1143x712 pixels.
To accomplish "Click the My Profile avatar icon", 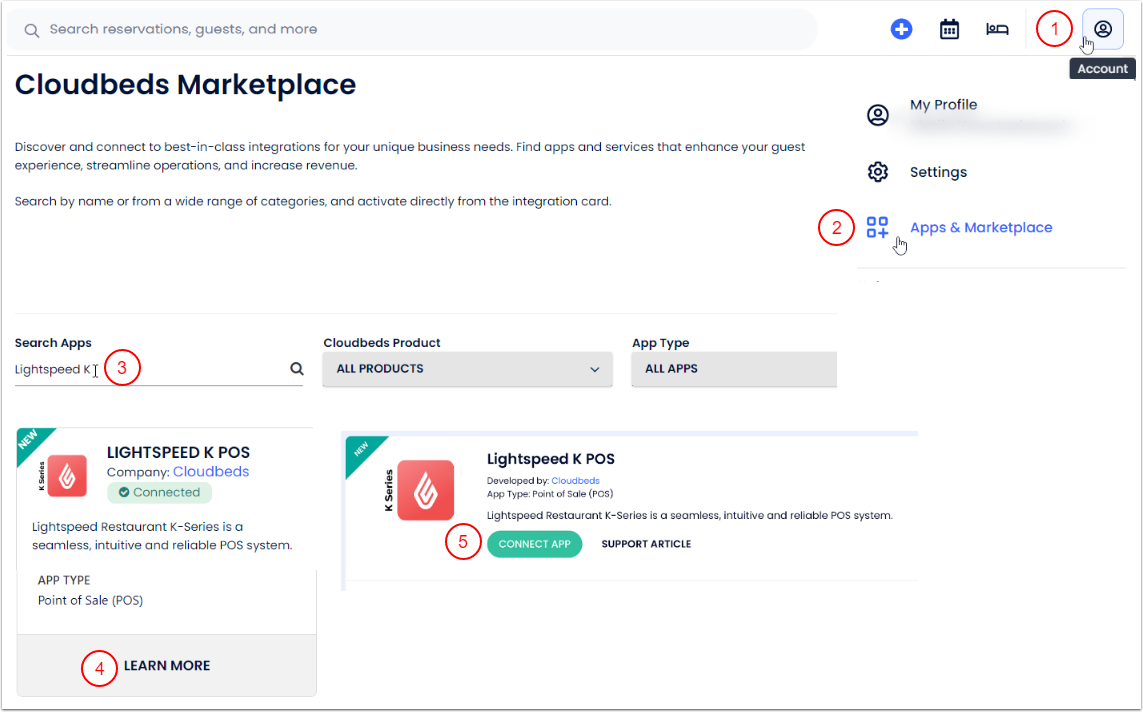I will coord(877,115).
